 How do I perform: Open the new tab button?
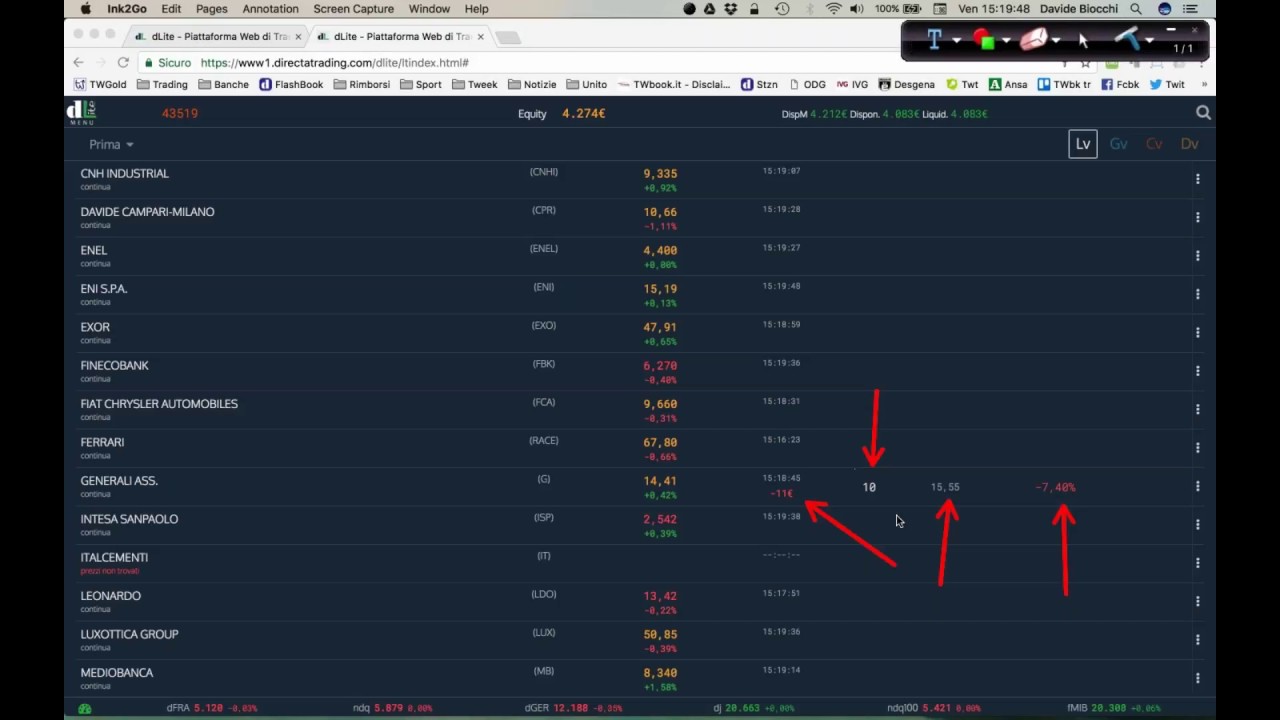click(x=508, y=37)
